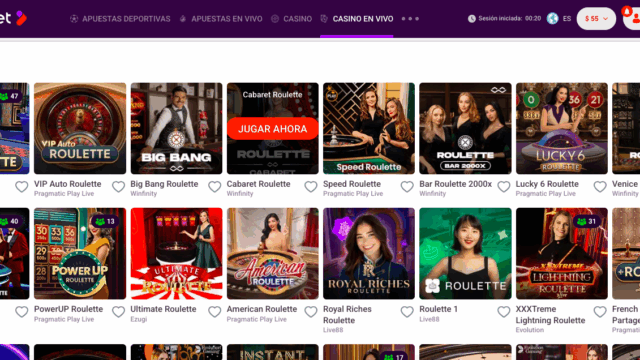Open the American Roulette game thumbnail
This screenshot has height=360, width=640.
click(273, 253)
